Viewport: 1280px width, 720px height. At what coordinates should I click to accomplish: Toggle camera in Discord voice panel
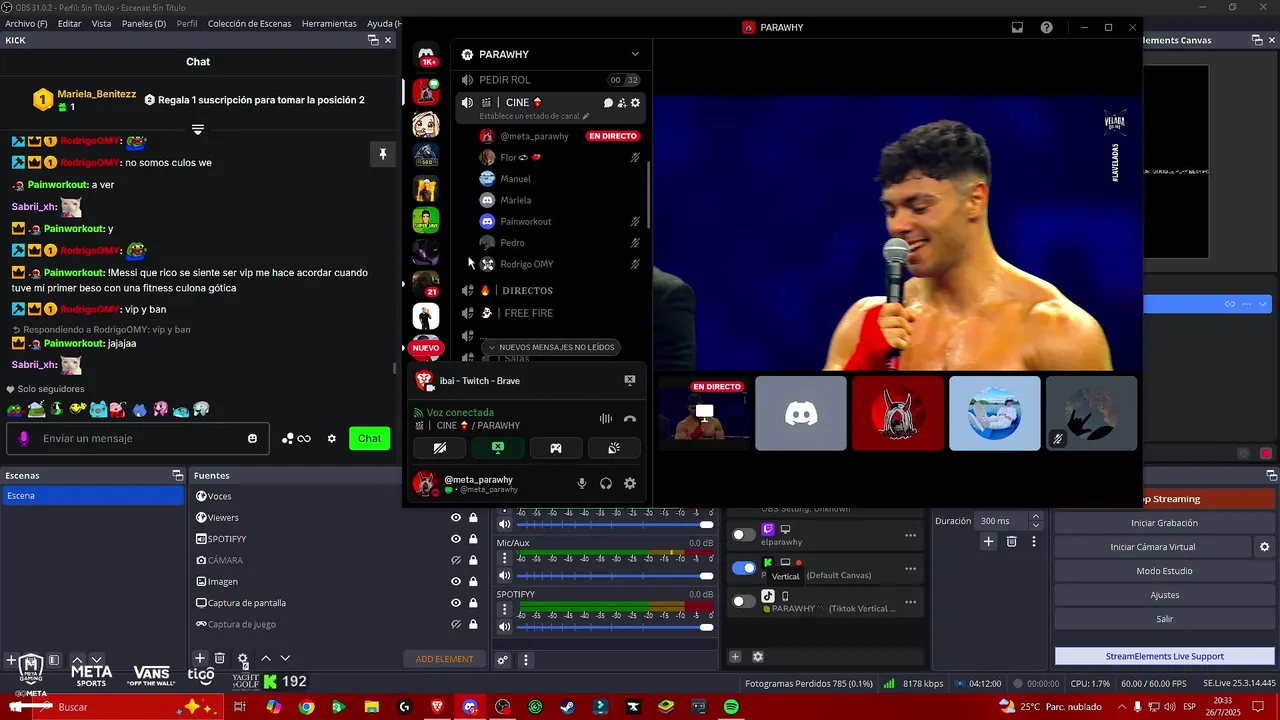point(440,448)
